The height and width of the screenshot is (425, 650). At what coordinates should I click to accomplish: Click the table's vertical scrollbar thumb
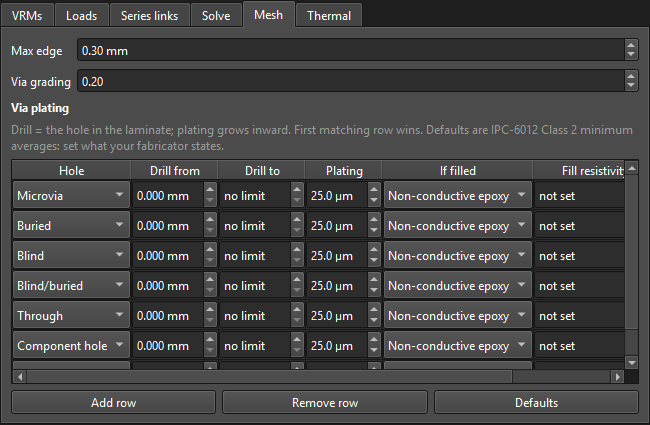pyautogui.click(x=631, y=252)
